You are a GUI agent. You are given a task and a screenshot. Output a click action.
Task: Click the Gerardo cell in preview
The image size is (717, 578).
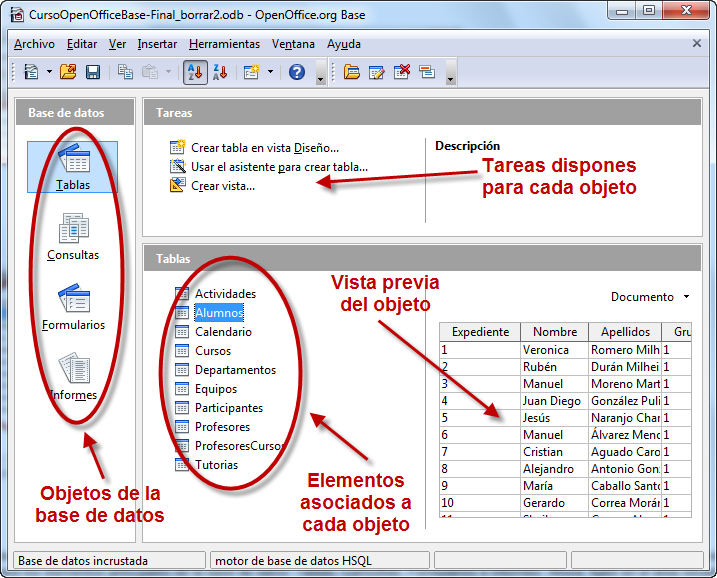click(x=555, y=503)
